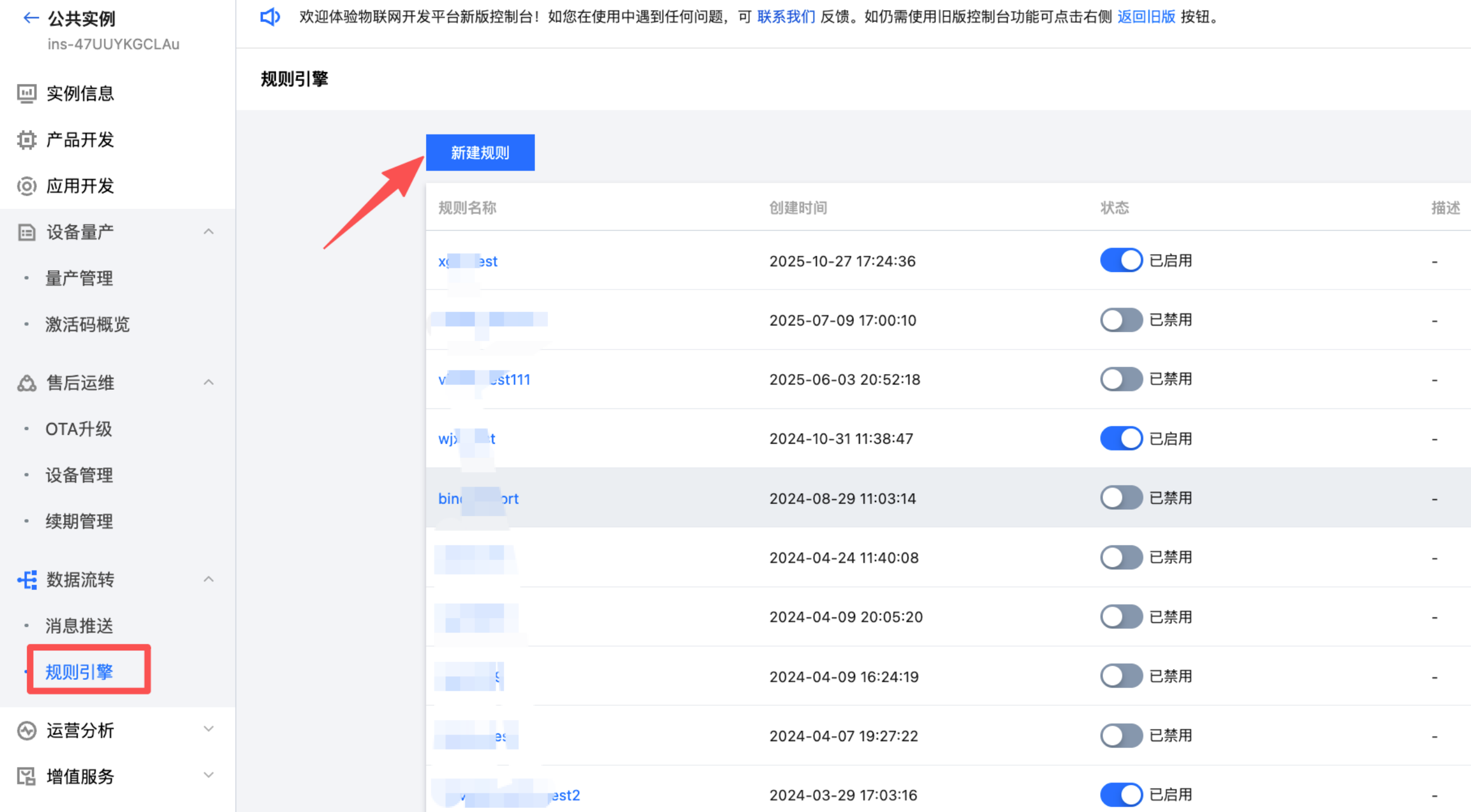Click the back arrow next to 公共实例

(31, 18)
